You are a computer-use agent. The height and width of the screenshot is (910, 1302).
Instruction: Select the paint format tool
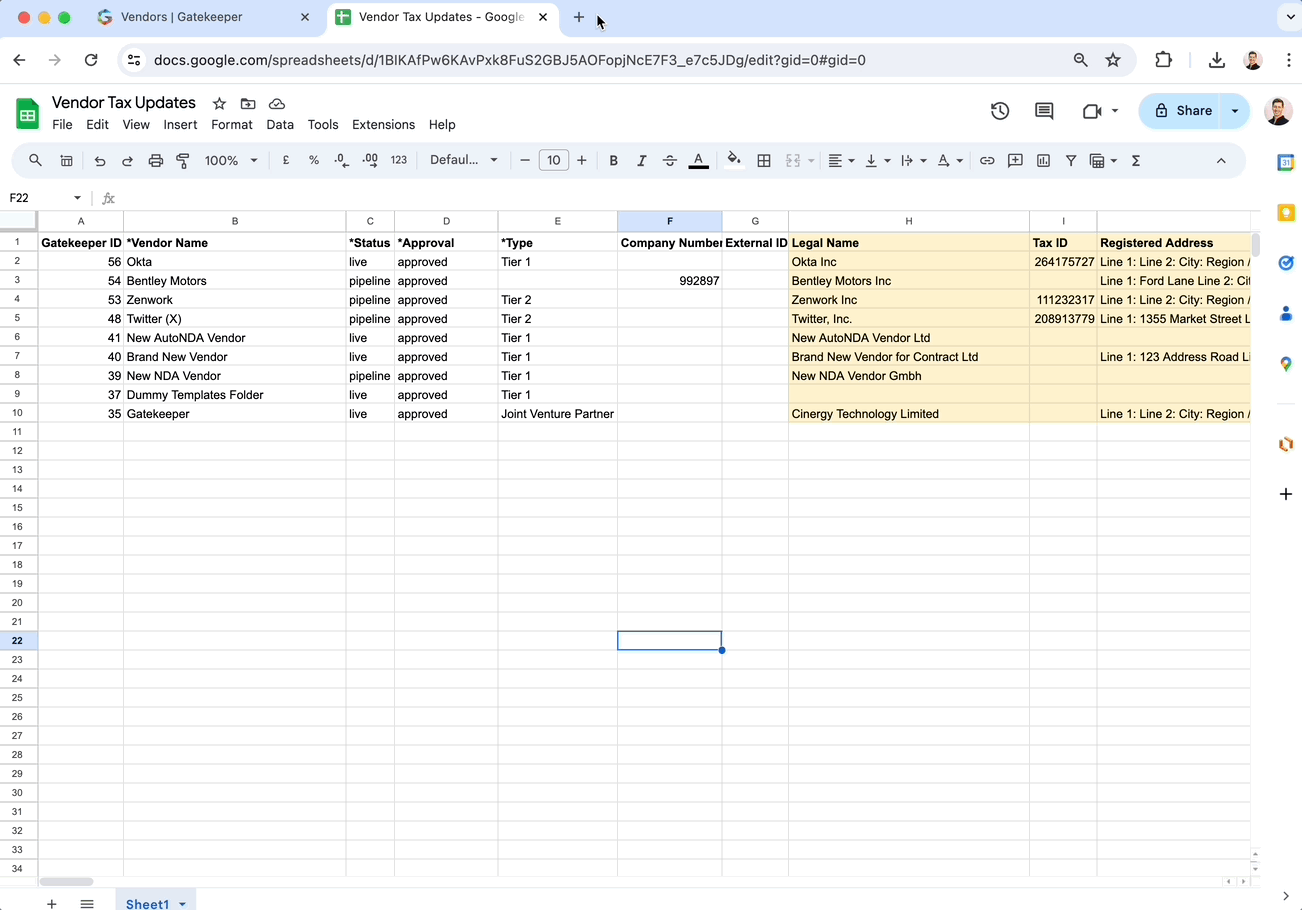click(x=183, y=160)
